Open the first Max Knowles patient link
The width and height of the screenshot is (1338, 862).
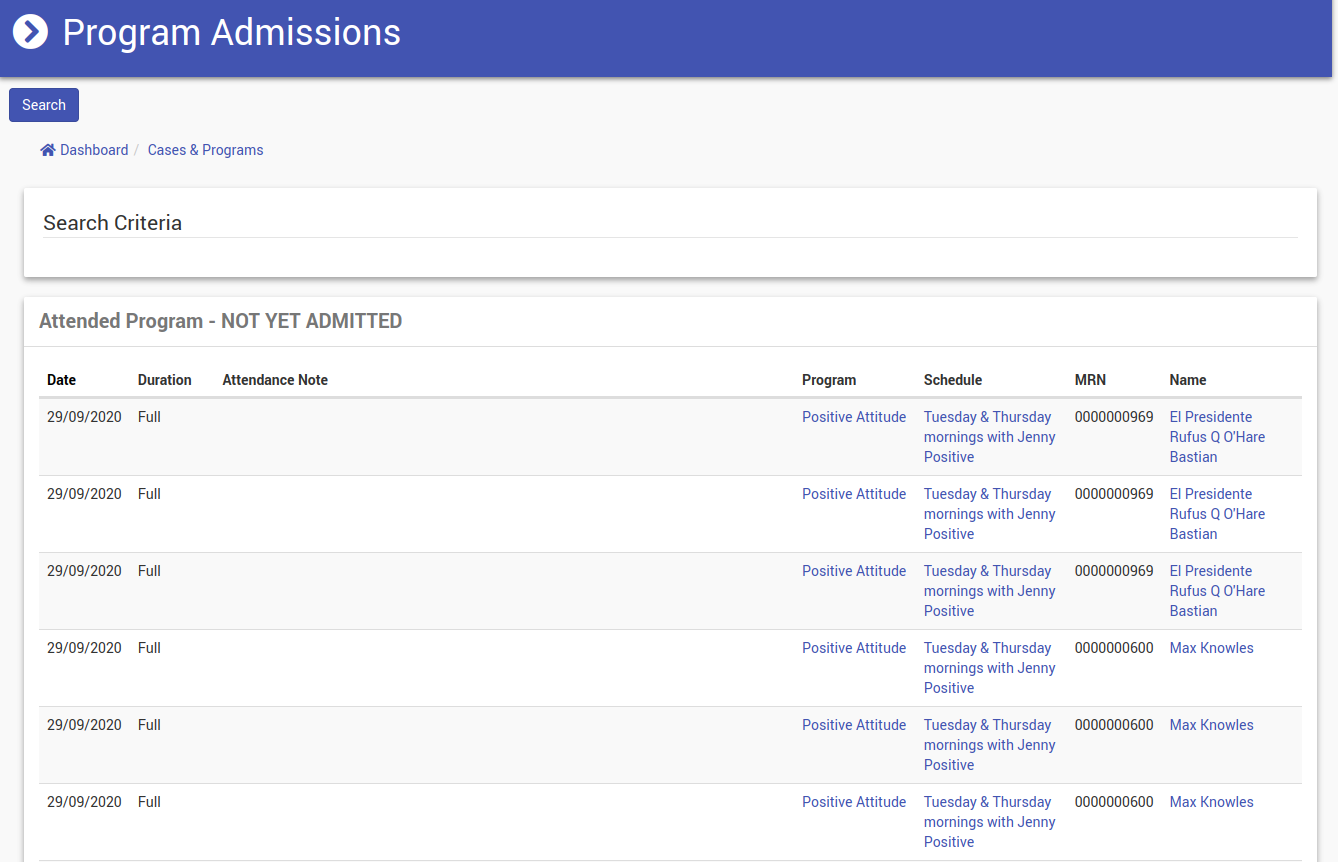click(x=1211, y=648)
